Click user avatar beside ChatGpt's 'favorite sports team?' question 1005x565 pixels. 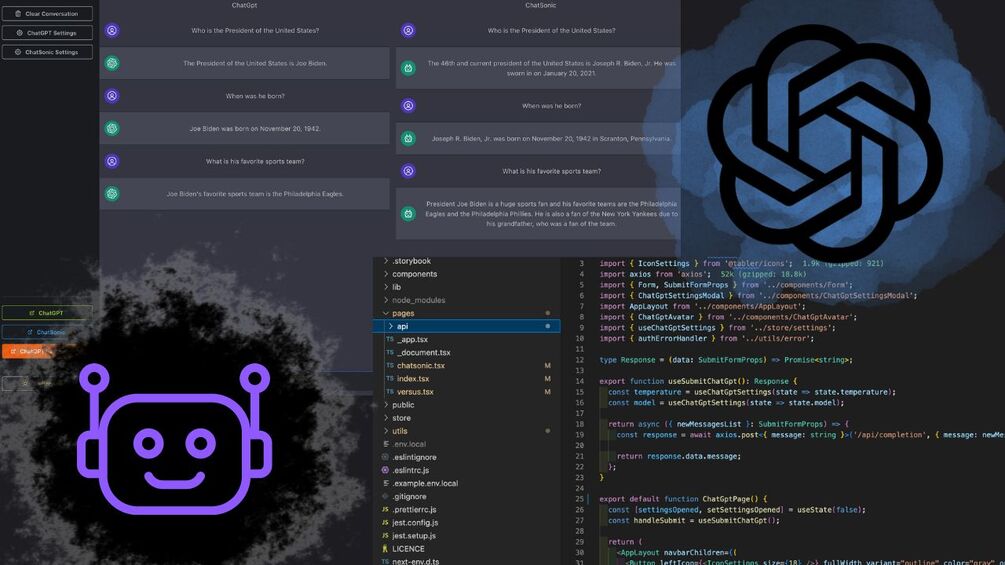point(112,161)
